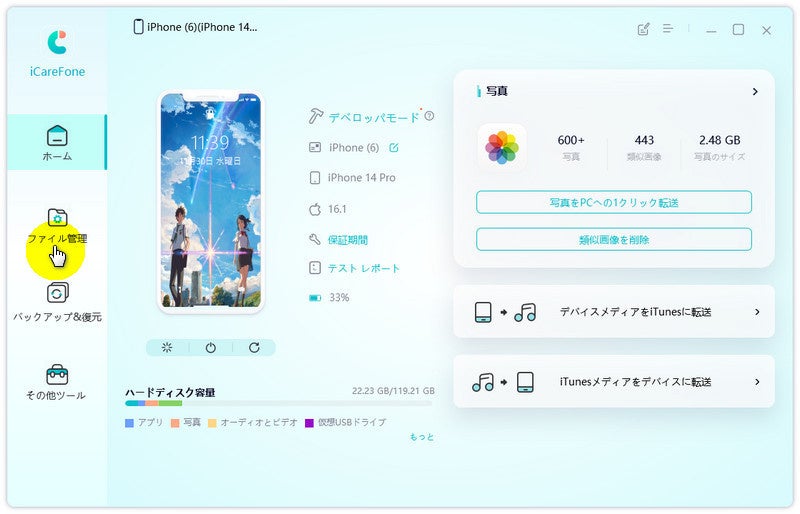Click the developer mode hammer icon
Image resolution: width=800 pixels, height=514 pixels.
point(315,116)
